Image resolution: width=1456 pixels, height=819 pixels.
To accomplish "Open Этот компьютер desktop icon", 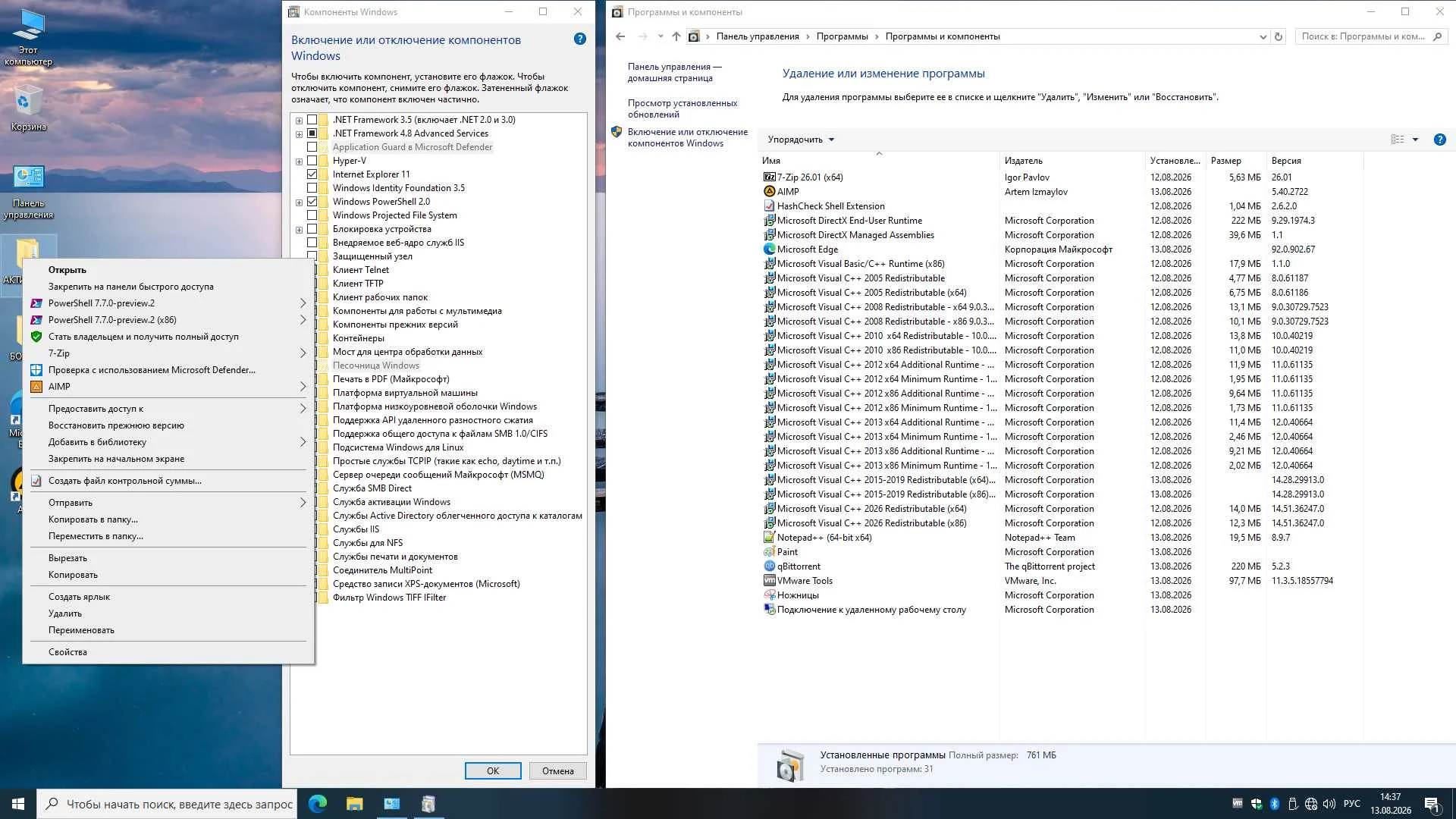I will (x=28, y=36).
